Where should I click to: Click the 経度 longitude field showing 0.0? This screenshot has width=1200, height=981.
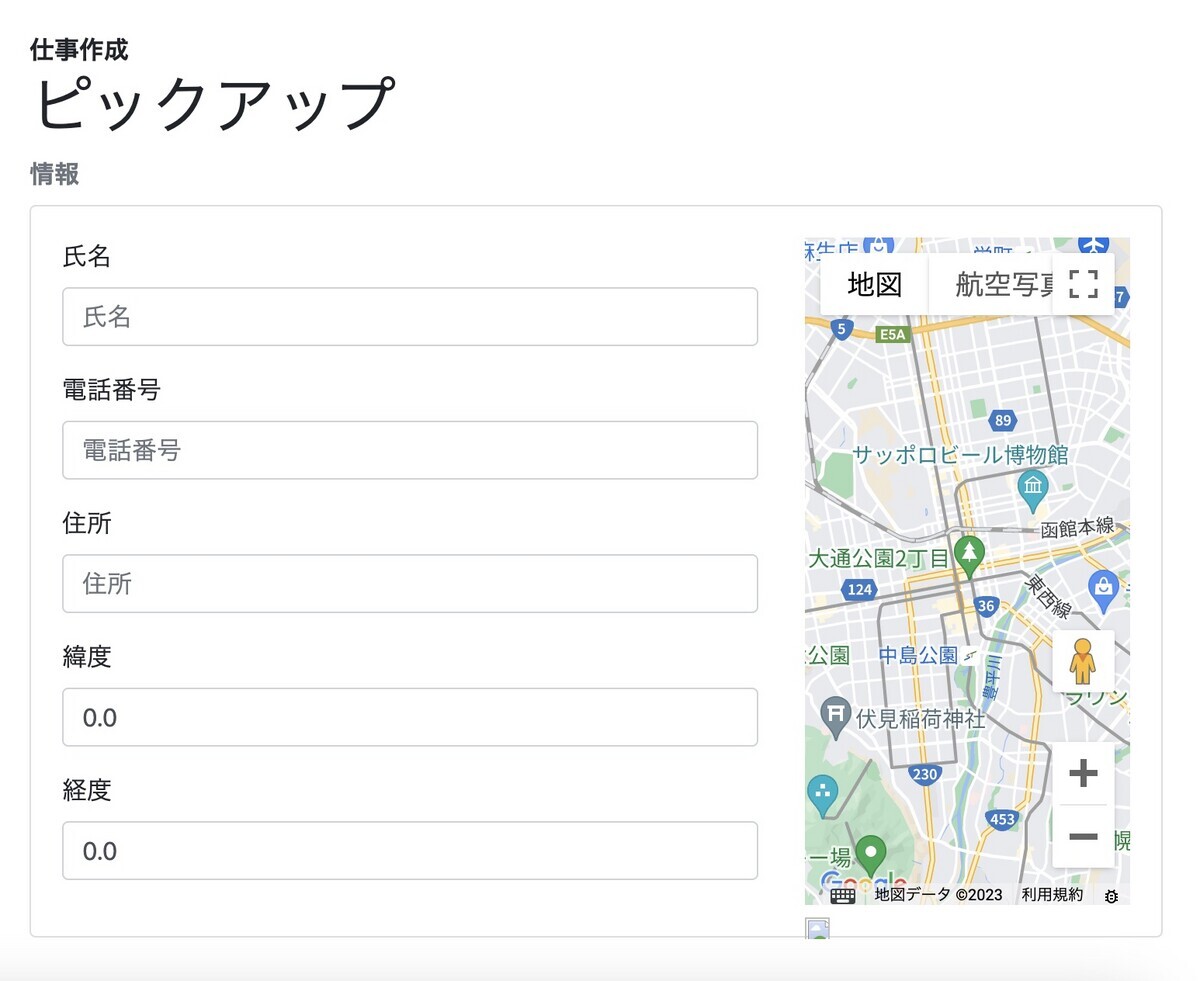coord(409,850)
